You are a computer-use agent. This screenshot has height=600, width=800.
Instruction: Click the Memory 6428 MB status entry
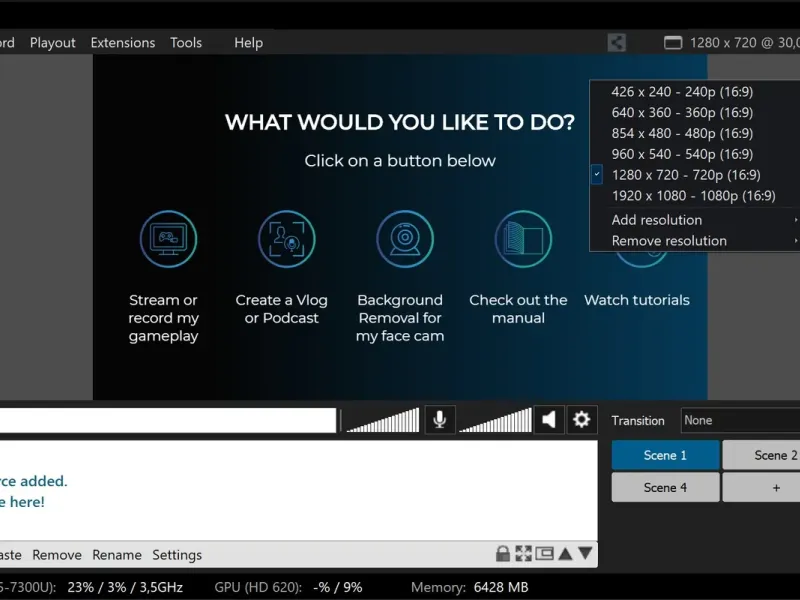pyautogui.click(x=469, y=587)
